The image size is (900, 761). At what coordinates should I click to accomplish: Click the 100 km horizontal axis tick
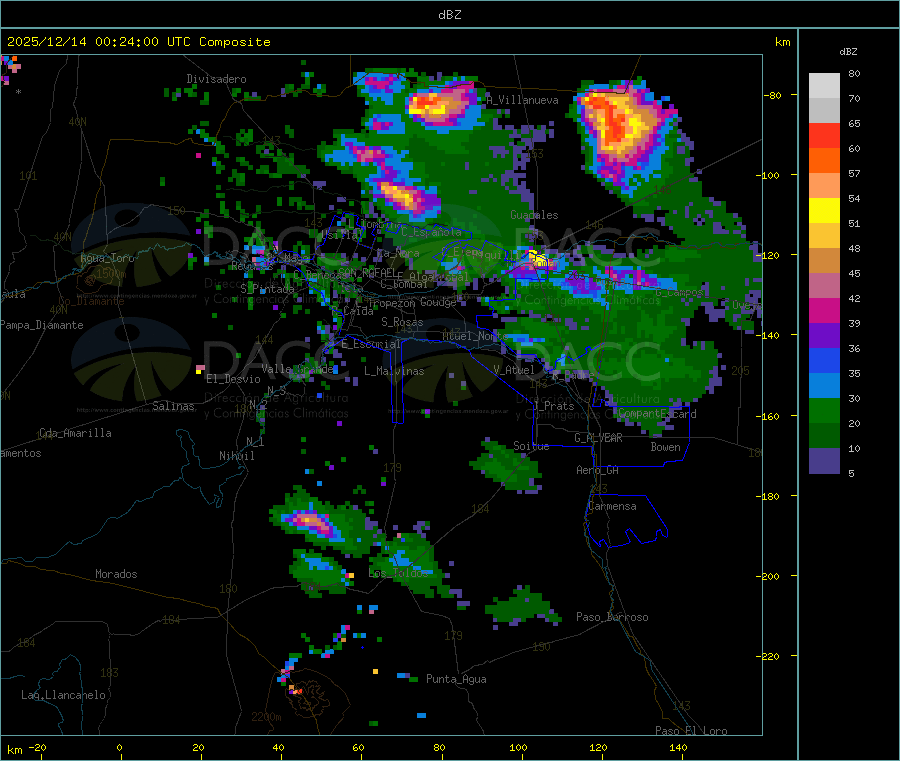click(518, 747)
